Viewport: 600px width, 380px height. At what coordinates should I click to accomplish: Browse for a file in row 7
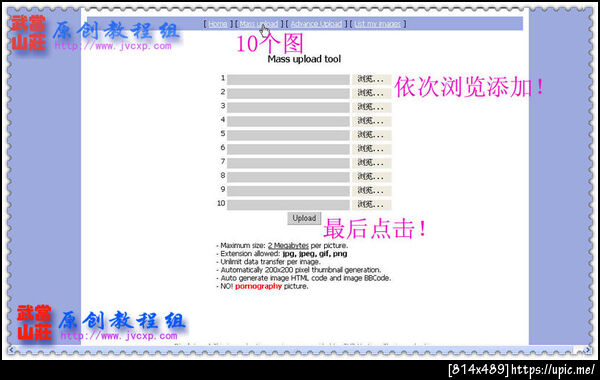(371, 163)
